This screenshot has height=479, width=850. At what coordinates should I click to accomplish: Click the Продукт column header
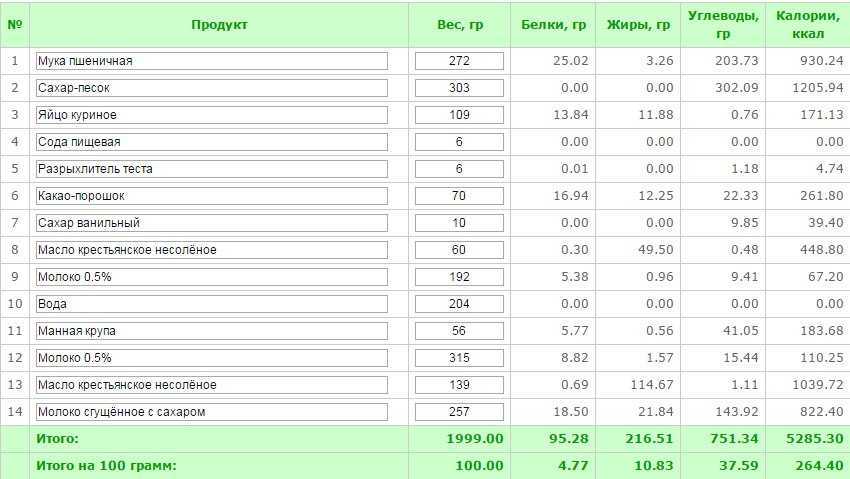tap(219, 24)
